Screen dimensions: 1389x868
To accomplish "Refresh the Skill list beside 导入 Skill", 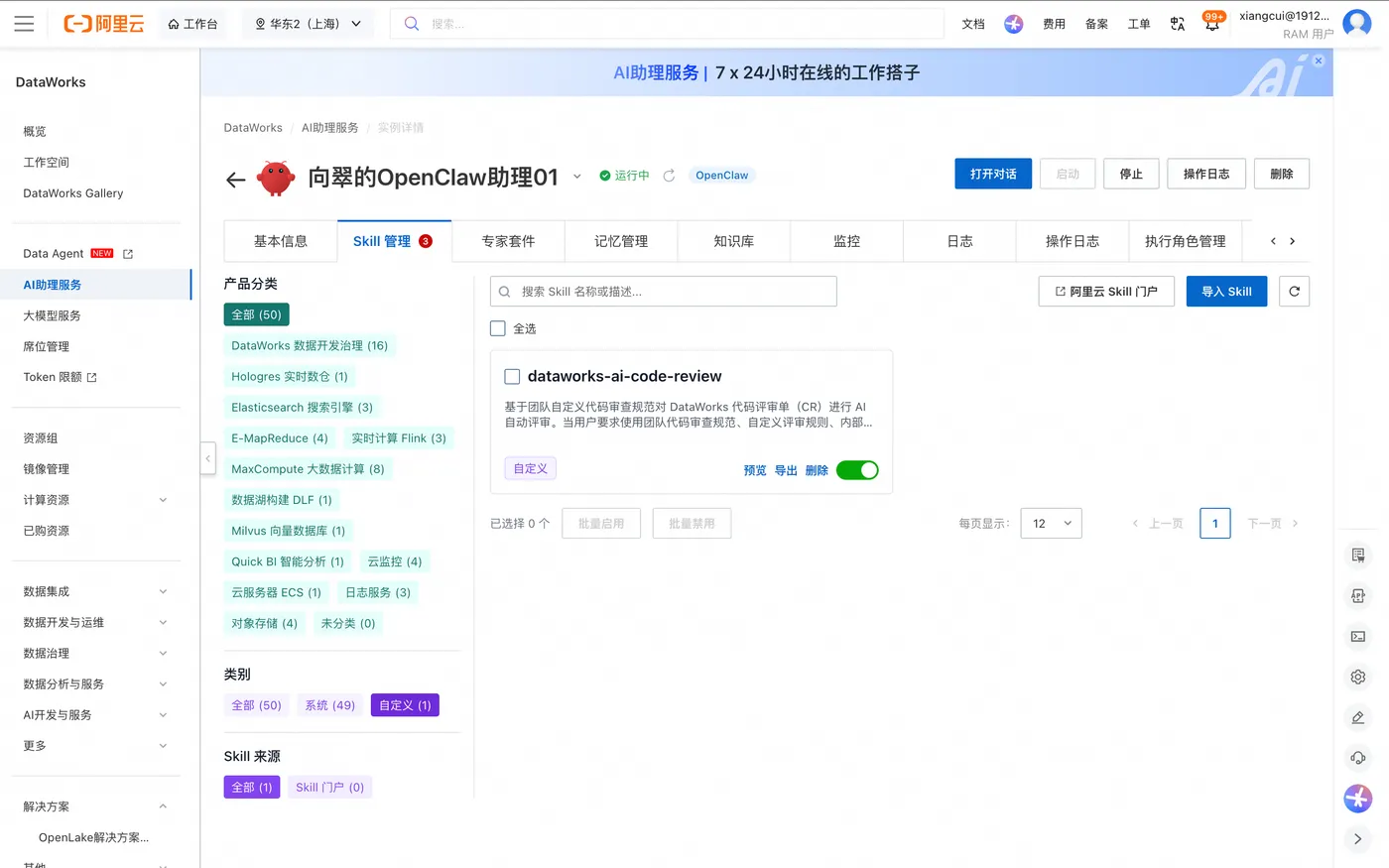I will (x=1294, y=292).
